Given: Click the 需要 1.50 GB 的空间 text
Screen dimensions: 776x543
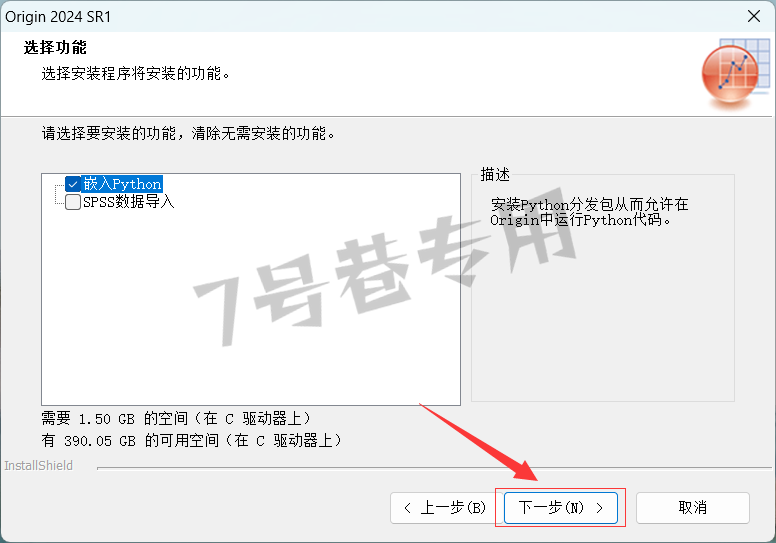Looking at the screenshot, I should 176,419.
